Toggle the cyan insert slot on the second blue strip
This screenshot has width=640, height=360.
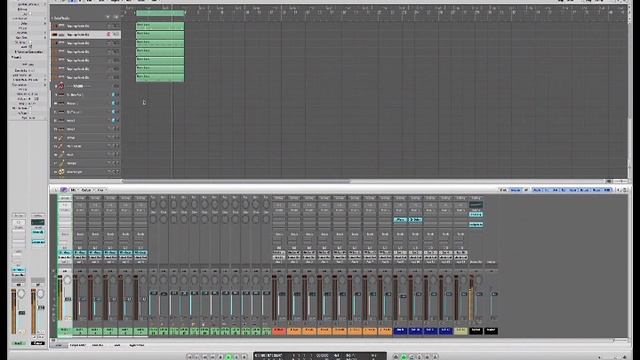(415, 220)
